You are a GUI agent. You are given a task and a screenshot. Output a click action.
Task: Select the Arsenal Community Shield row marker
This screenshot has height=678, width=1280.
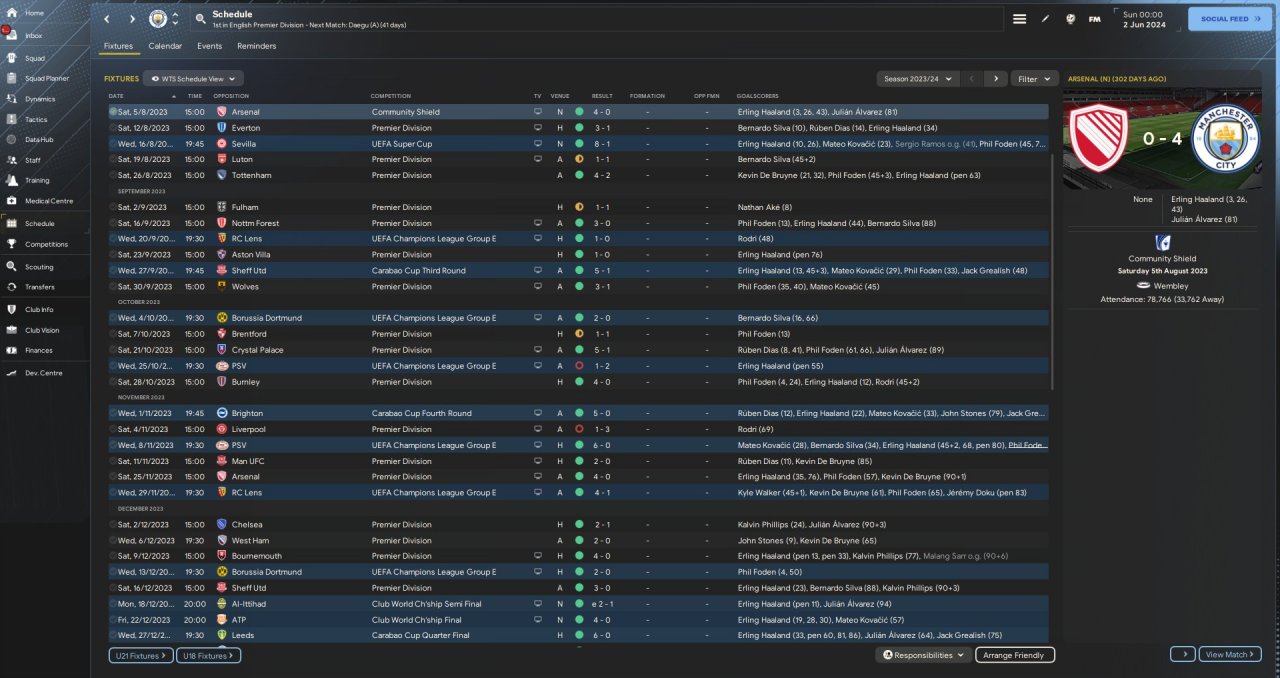click(113, 112)
